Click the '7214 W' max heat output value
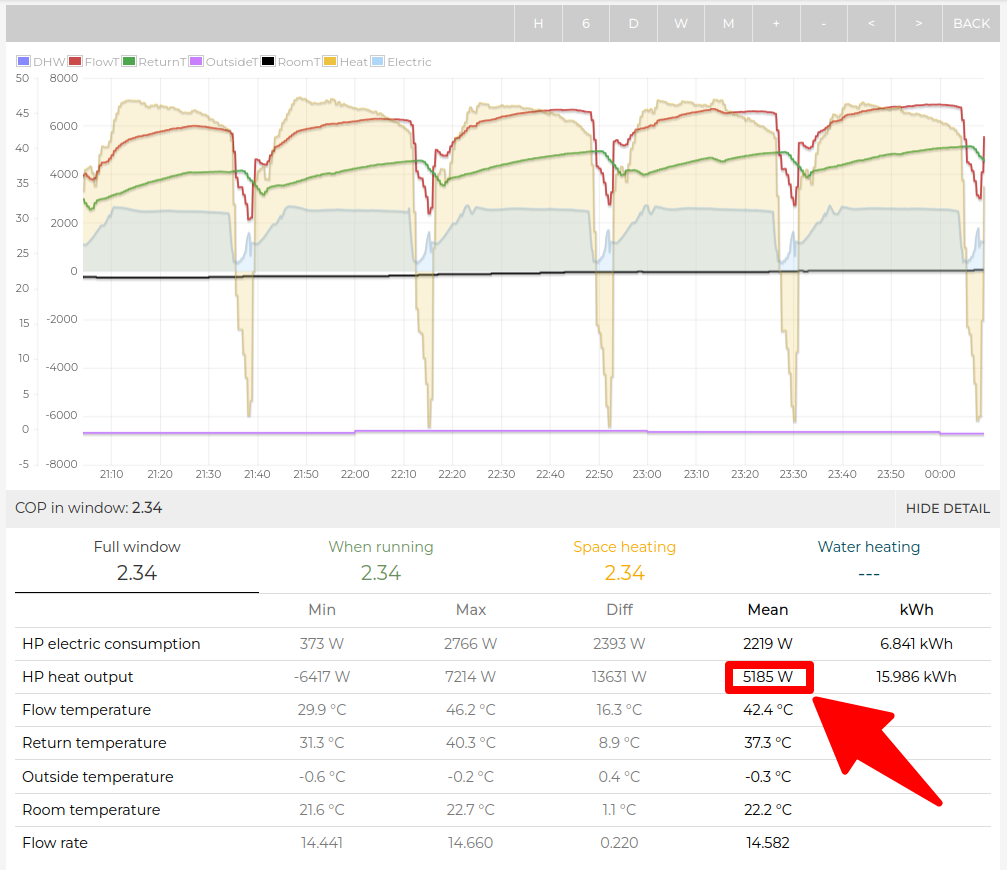Image resolution: width=1007 pixels, height=870 pixels. [471, 677]
